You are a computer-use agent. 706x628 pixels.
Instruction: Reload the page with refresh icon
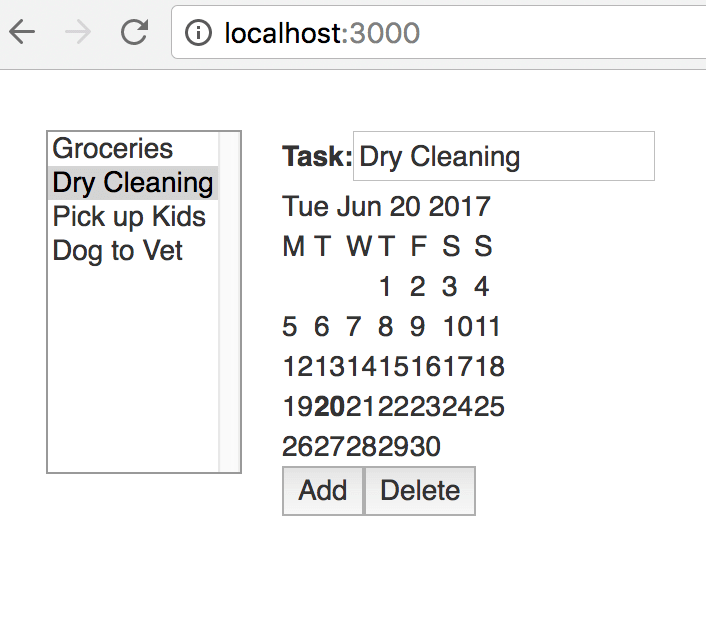(134, 33)
